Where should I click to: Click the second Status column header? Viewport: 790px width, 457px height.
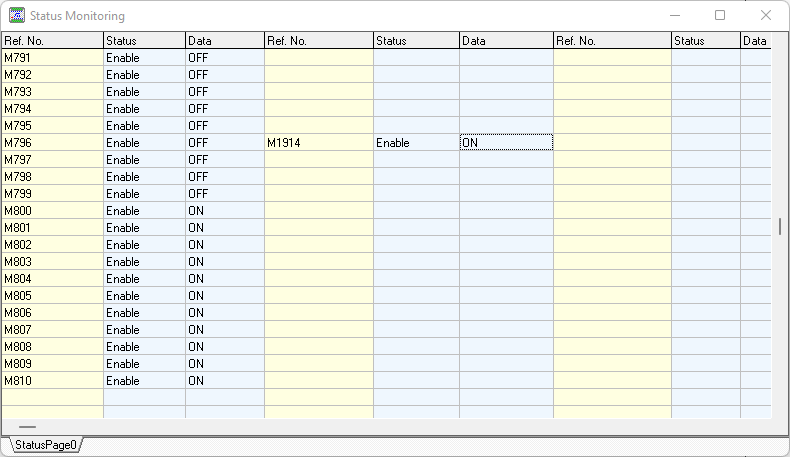coord(415,41)
